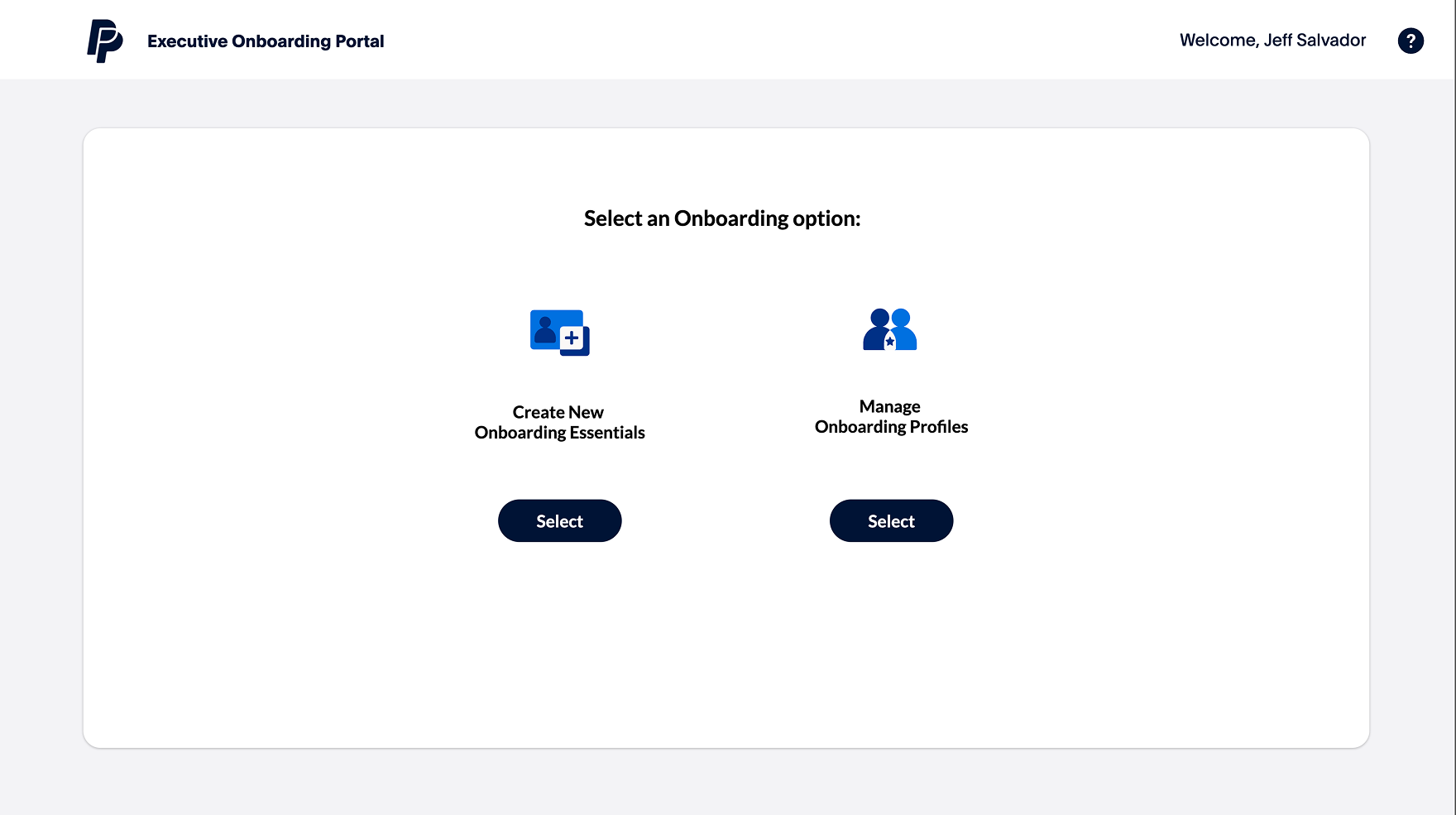1456x815 pixels.
Task: Click the Welcome, Jeff Salvador greeting
Action: tap(1272, 40)
